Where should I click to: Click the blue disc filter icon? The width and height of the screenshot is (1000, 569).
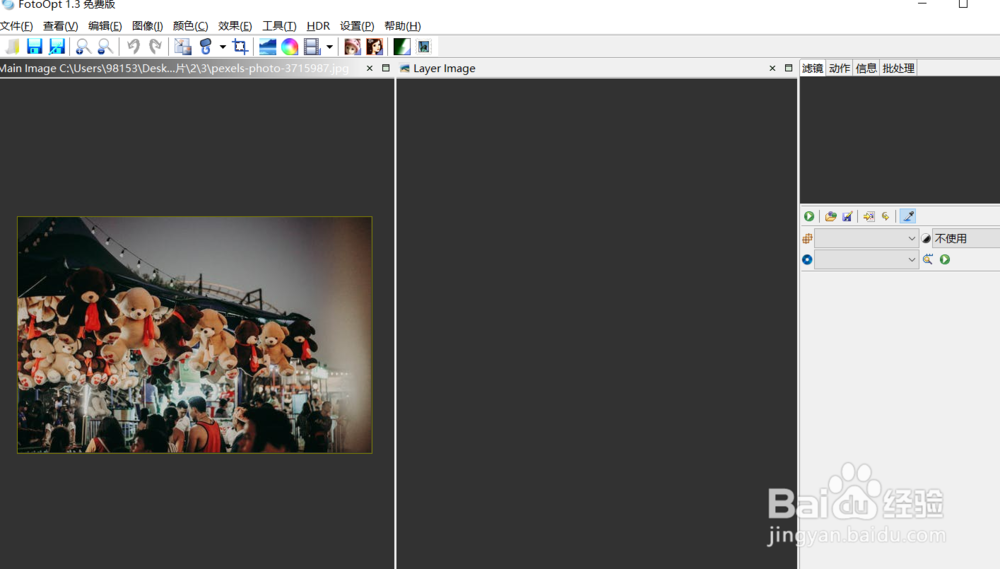tap(807, 260)
